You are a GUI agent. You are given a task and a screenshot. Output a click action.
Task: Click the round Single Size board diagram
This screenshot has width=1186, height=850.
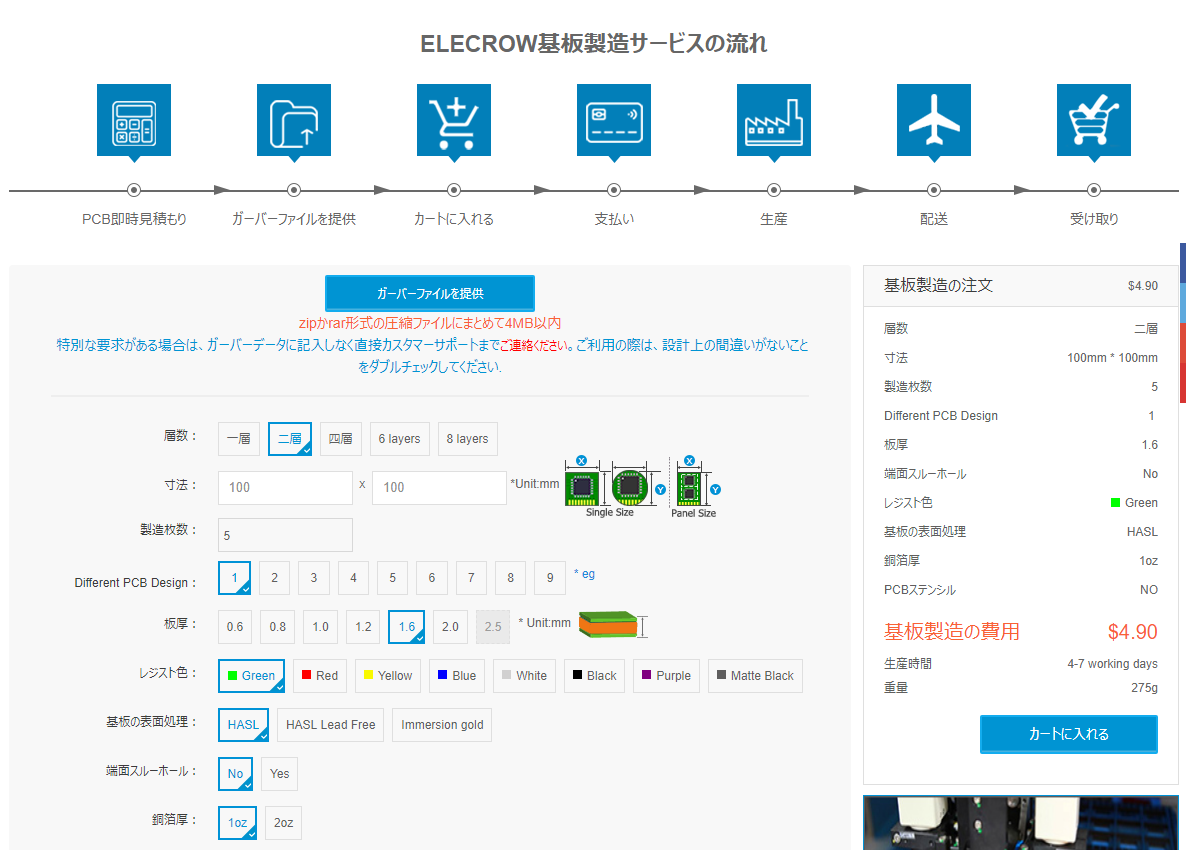[629, 487]
